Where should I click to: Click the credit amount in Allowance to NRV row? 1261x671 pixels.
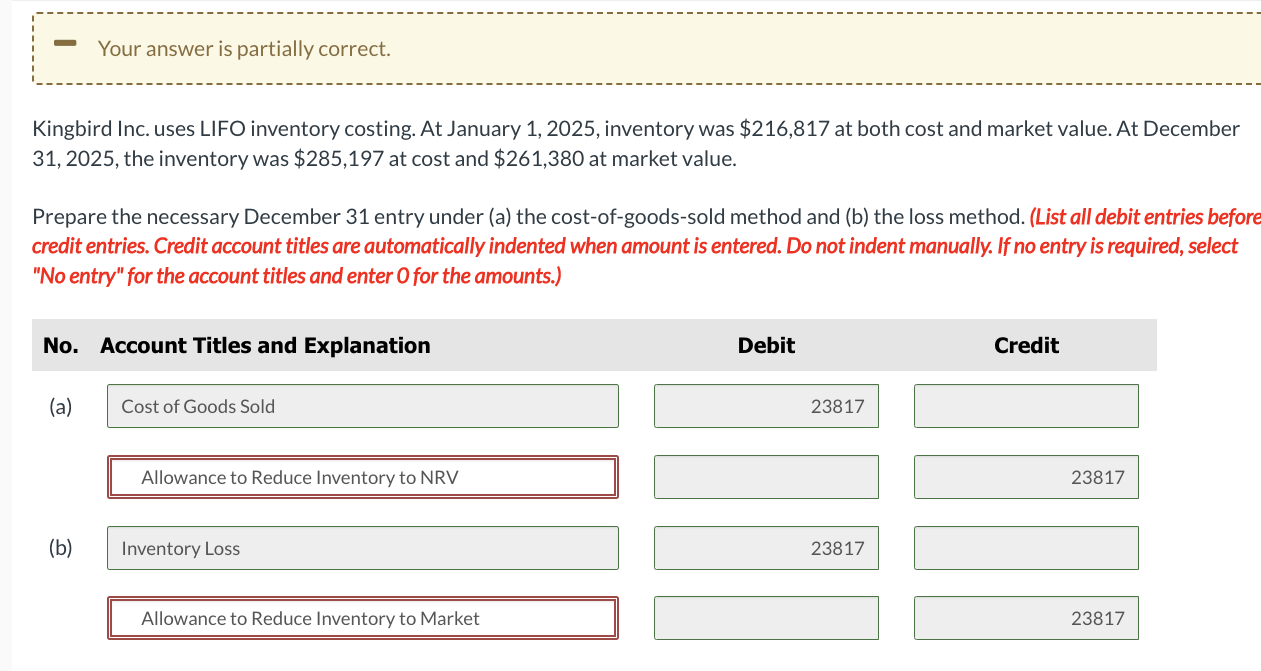click(1026, 477)
